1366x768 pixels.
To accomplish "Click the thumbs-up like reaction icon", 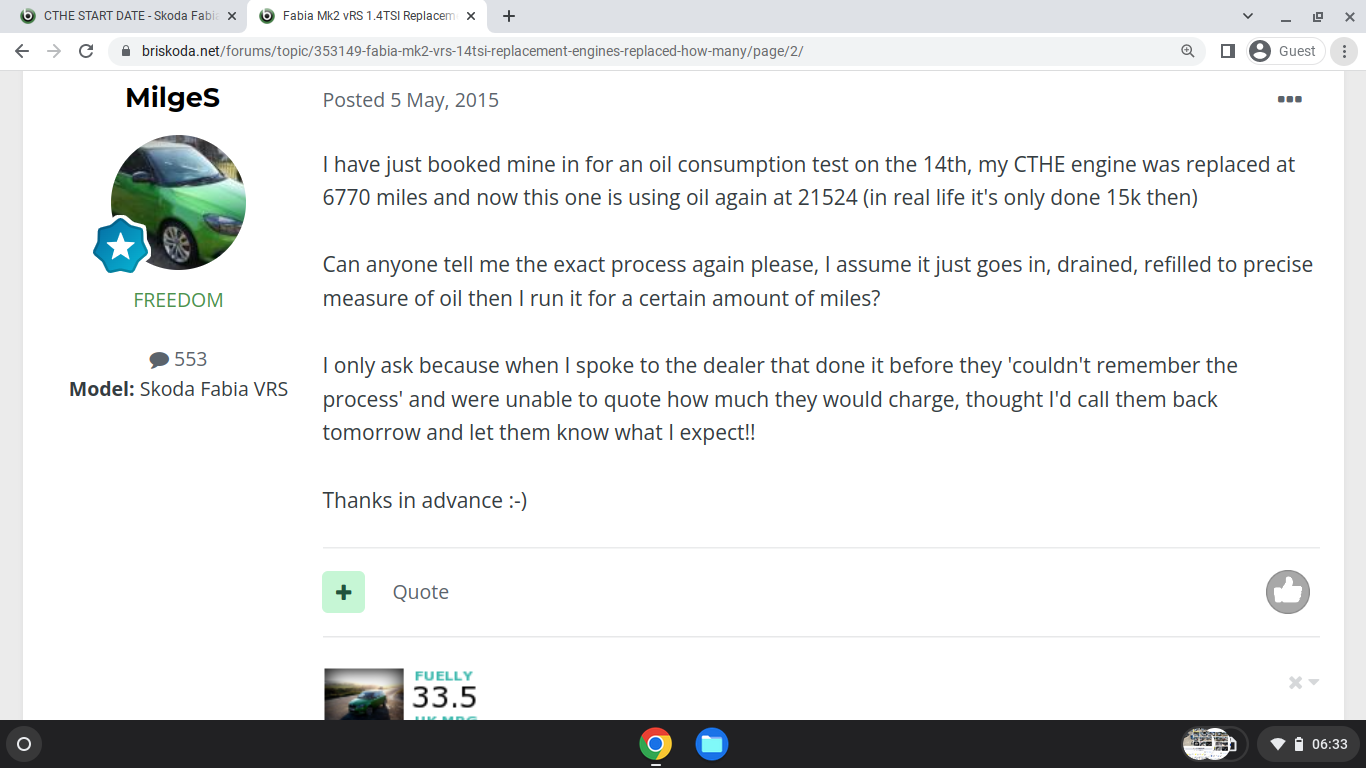I will click(x=1288, y=592).
